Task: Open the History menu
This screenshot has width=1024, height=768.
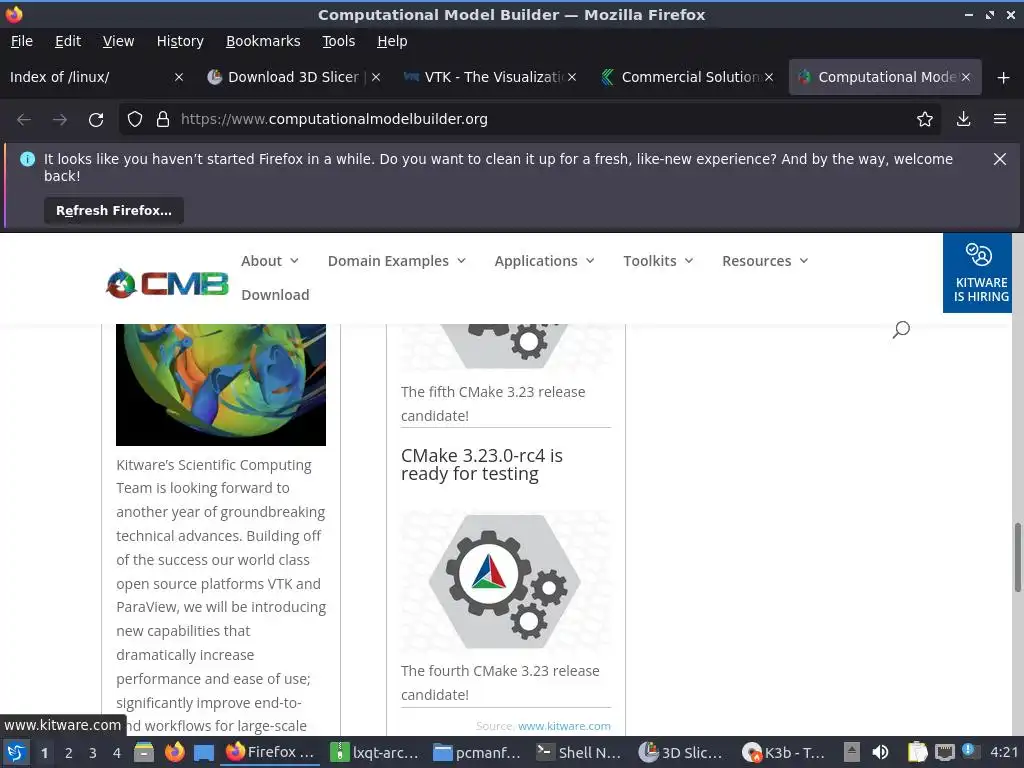Action: click(180, 41)
